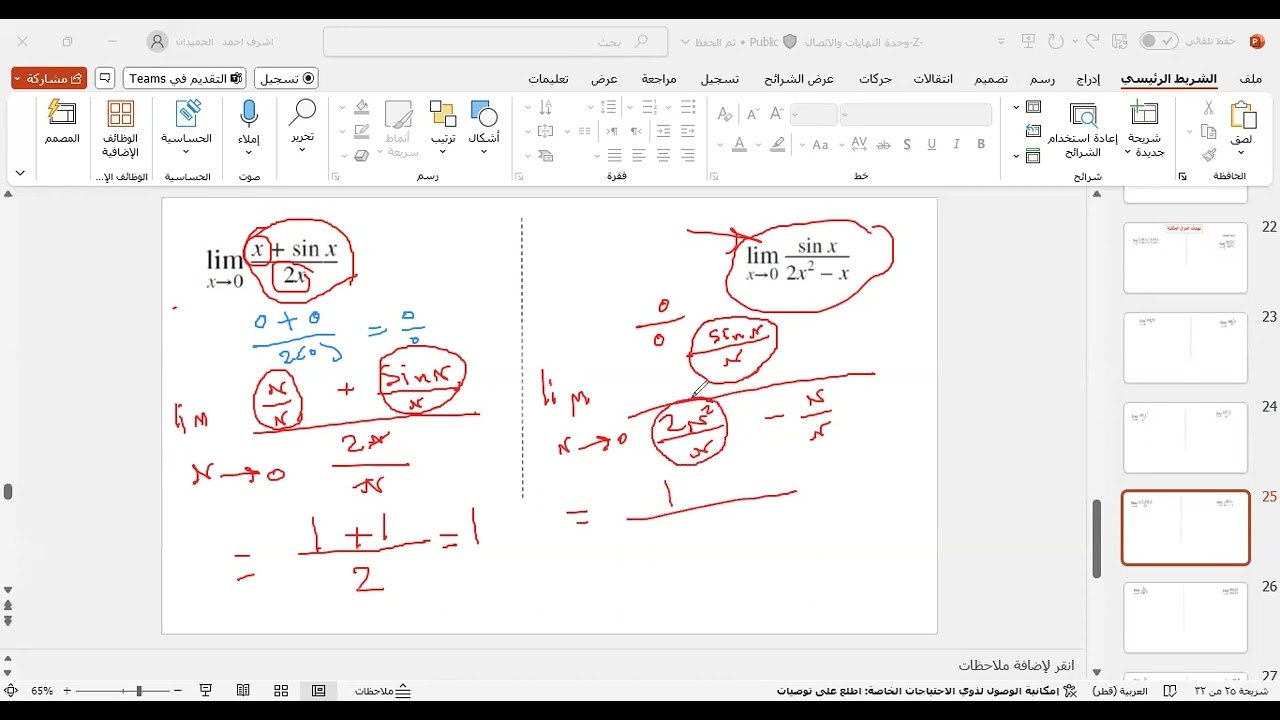Toggle Underline formatting

932,145
